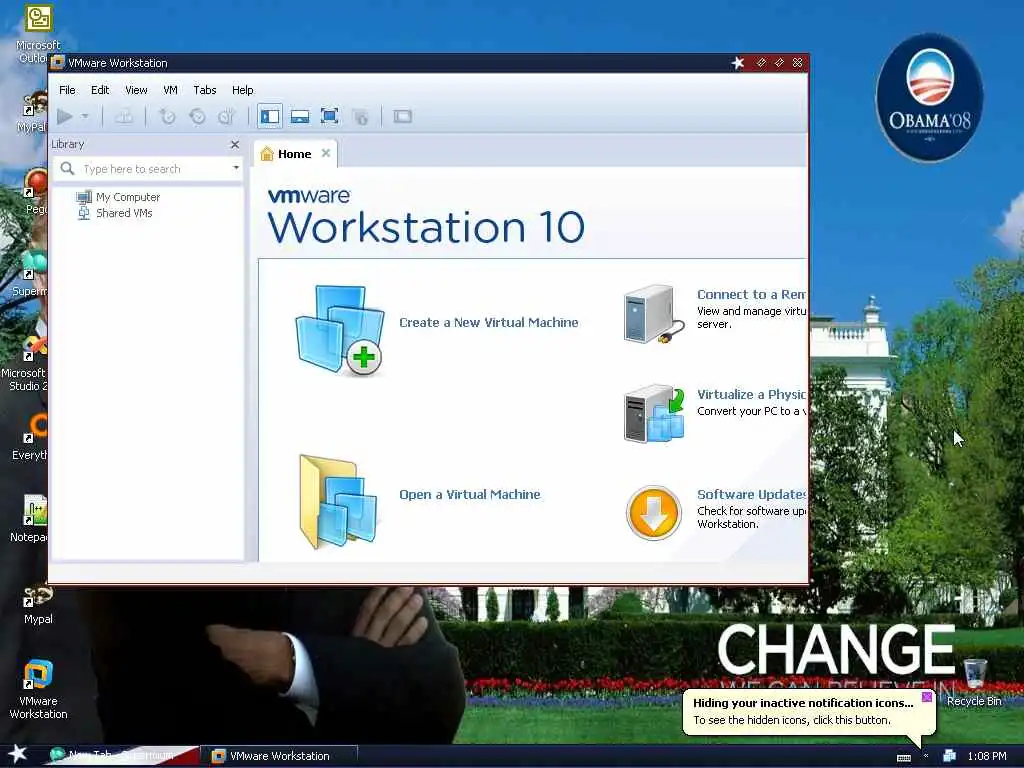Toggle the thumbnail bar toolbar button

(x=300, y=117)
